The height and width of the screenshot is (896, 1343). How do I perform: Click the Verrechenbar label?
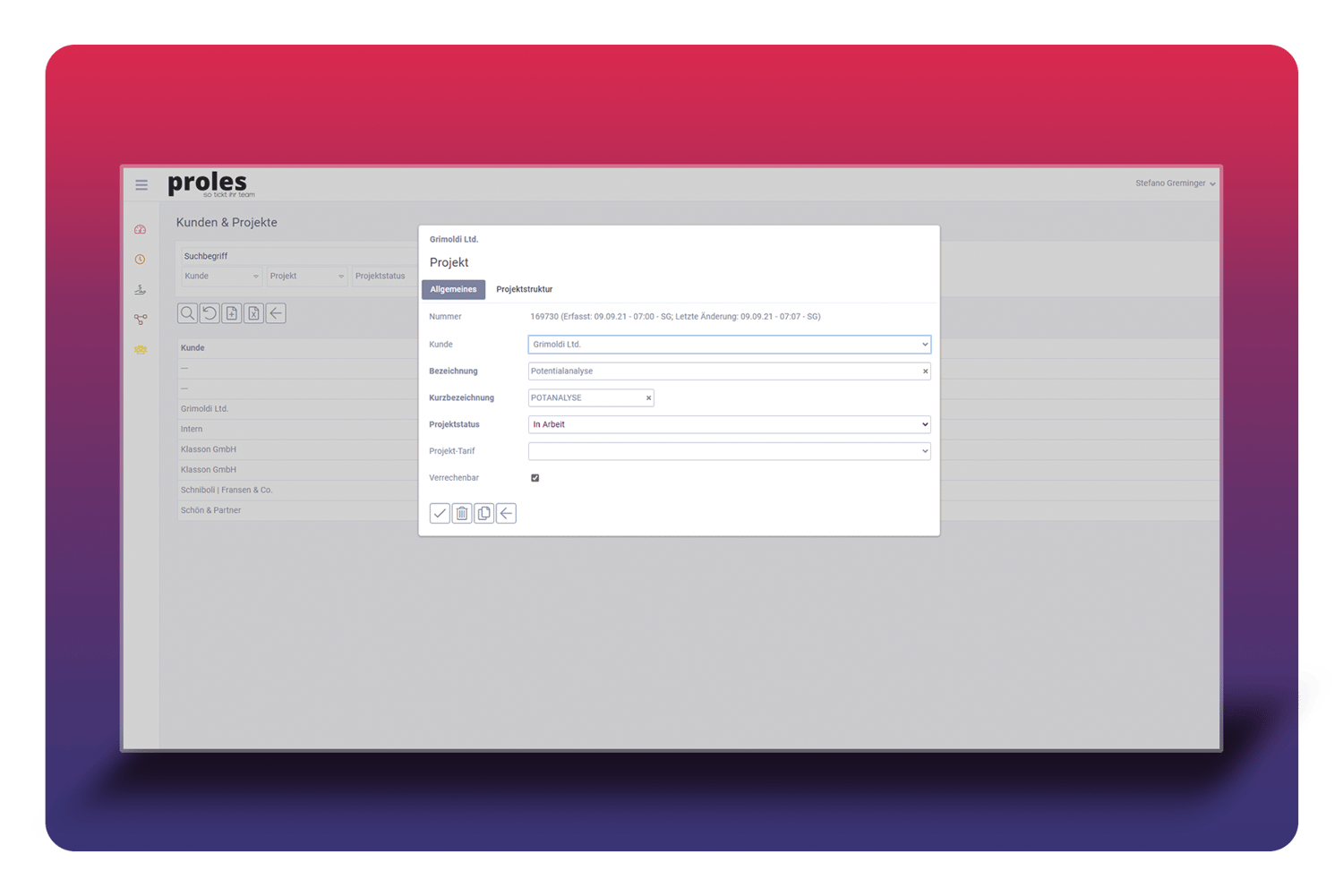click(454, 478)
